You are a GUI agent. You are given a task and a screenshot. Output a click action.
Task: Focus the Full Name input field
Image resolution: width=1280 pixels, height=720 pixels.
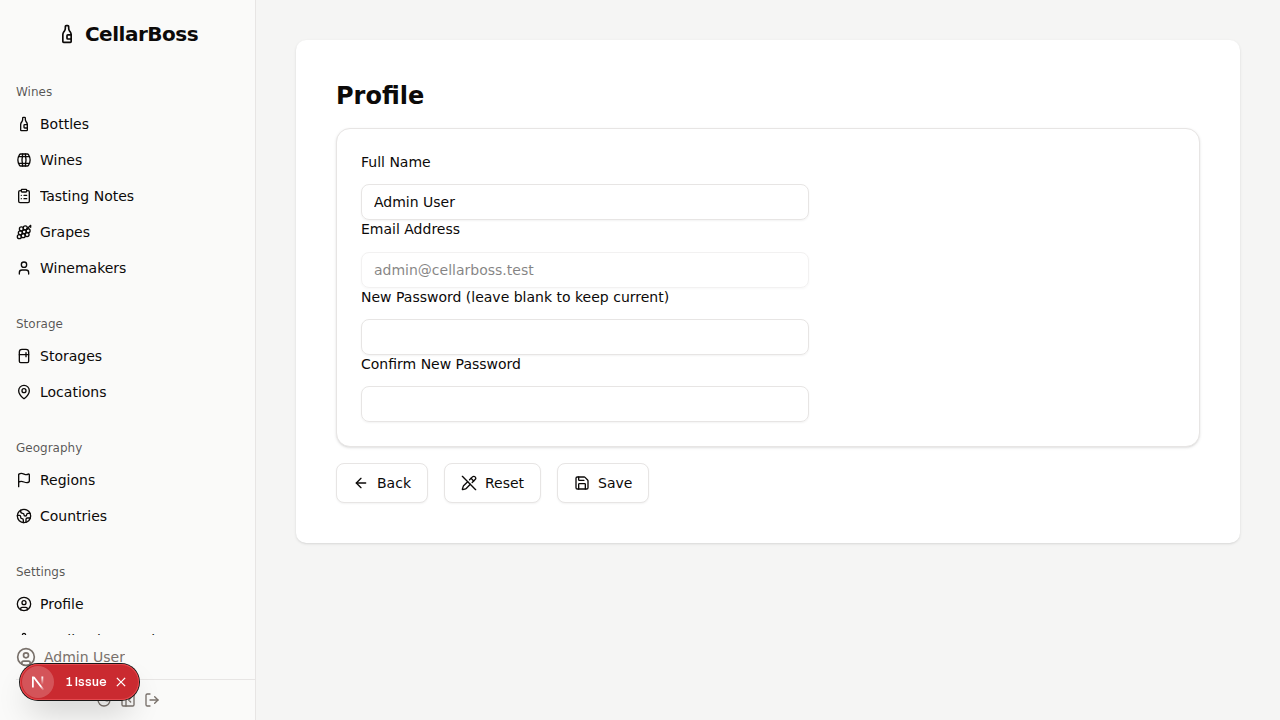(x=584, y=202)
